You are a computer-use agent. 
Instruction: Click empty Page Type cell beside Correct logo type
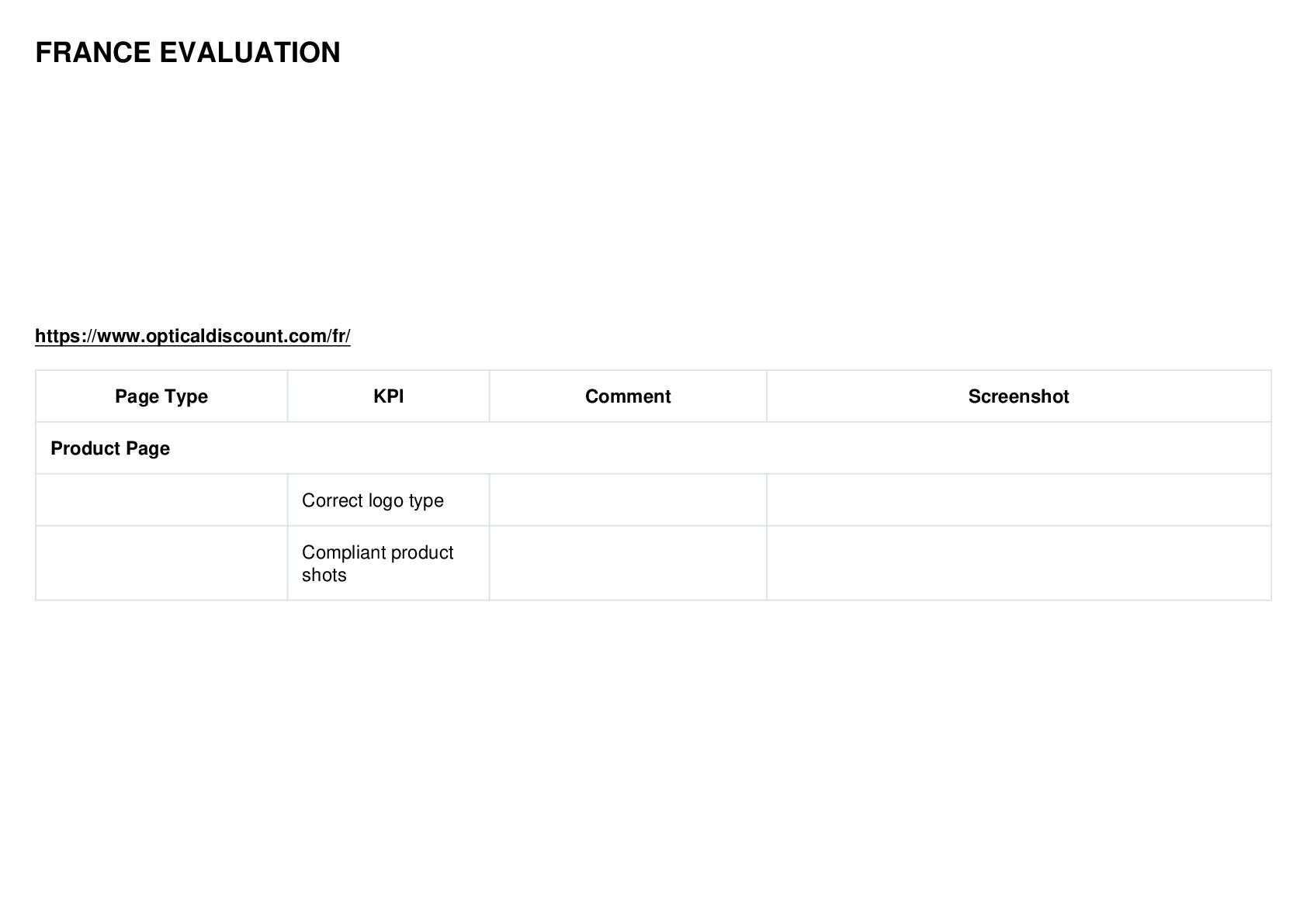click(x=161, y=500)
